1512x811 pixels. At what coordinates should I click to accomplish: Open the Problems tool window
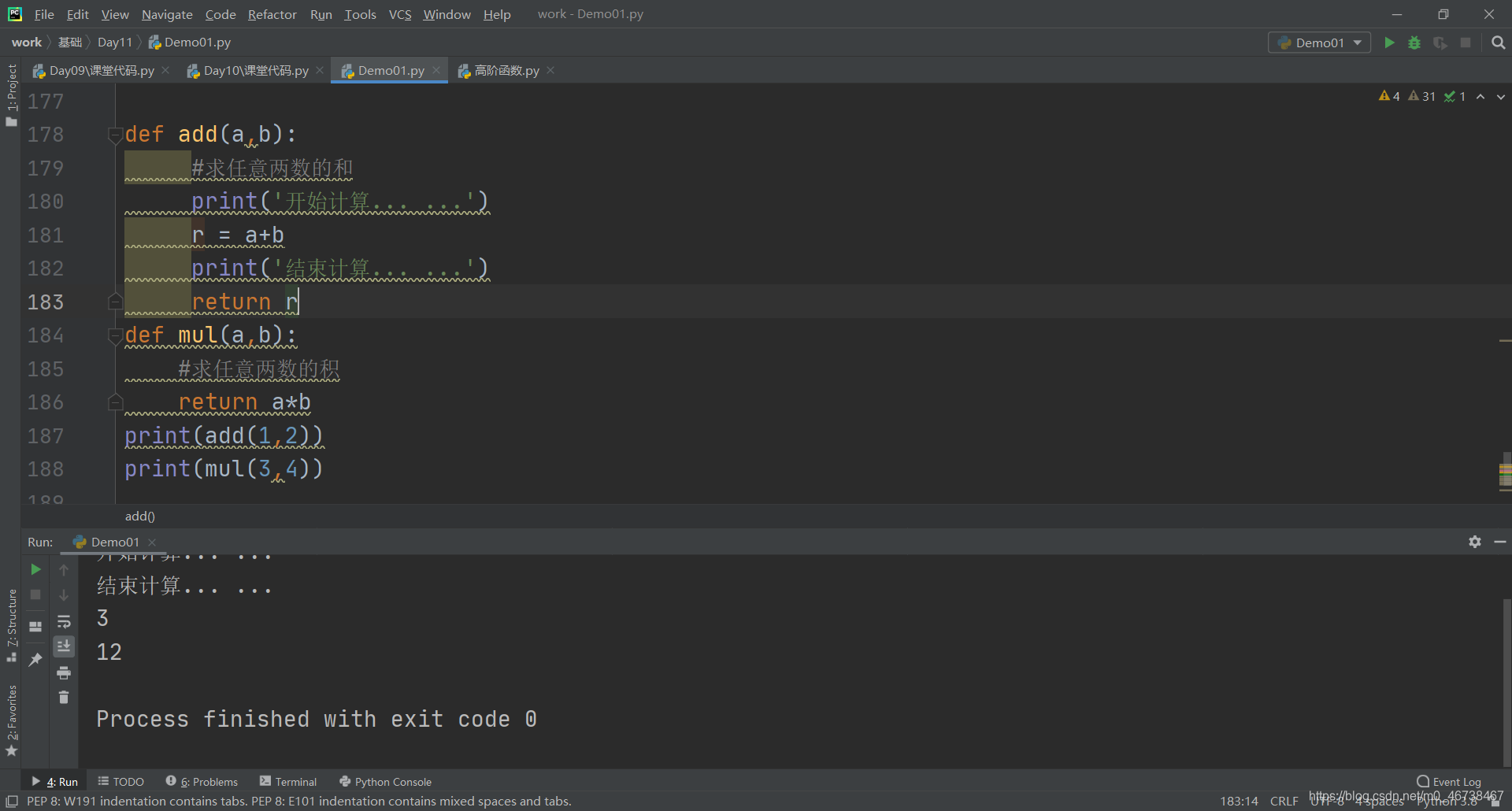202,782
